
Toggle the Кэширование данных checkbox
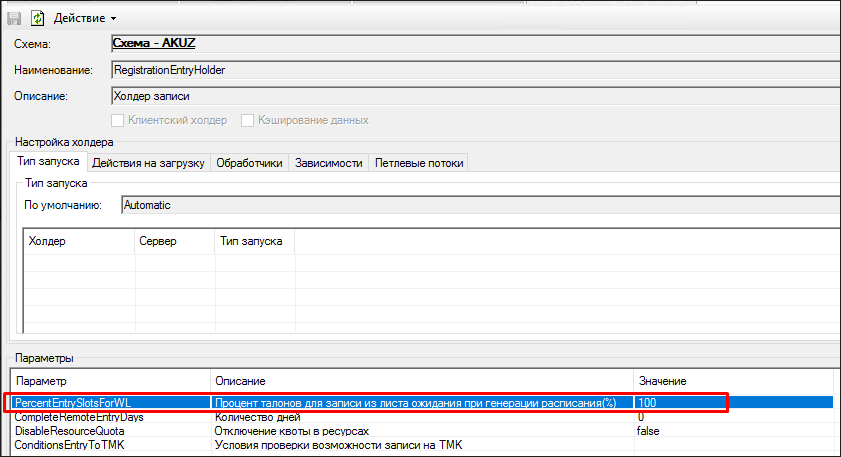click(248, 120)
